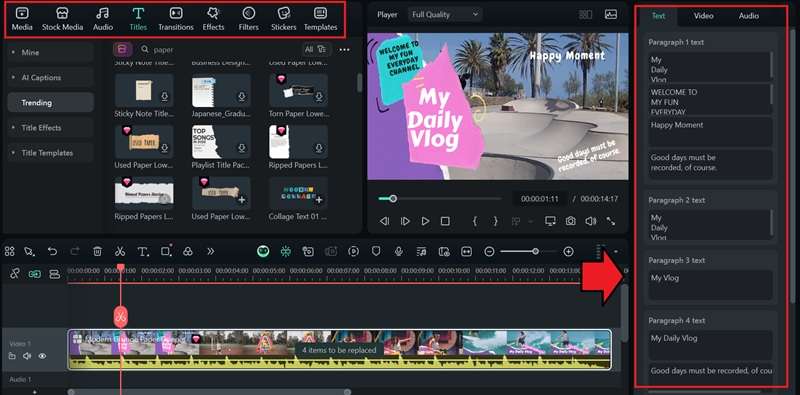Lock the Video 1 track
The image size is (800, 395).
click(x=12, y=356)
